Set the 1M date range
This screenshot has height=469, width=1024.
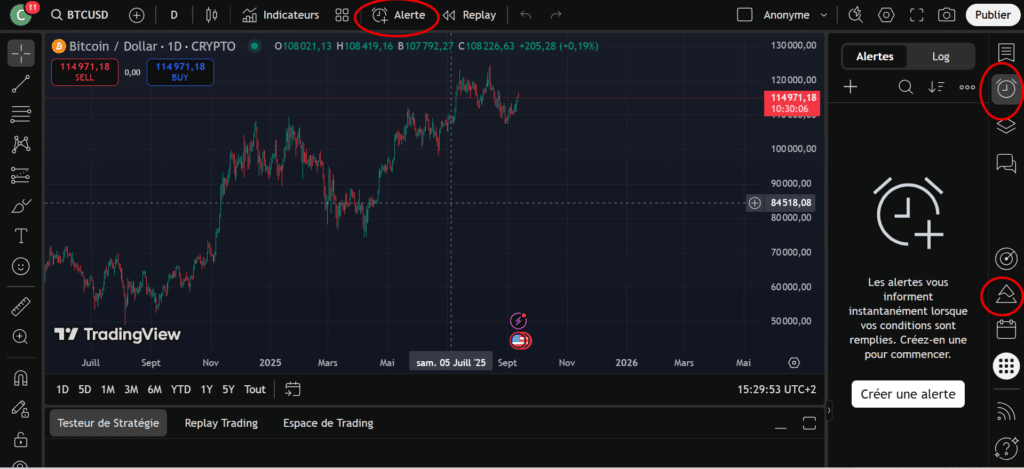tap(108, 389)
